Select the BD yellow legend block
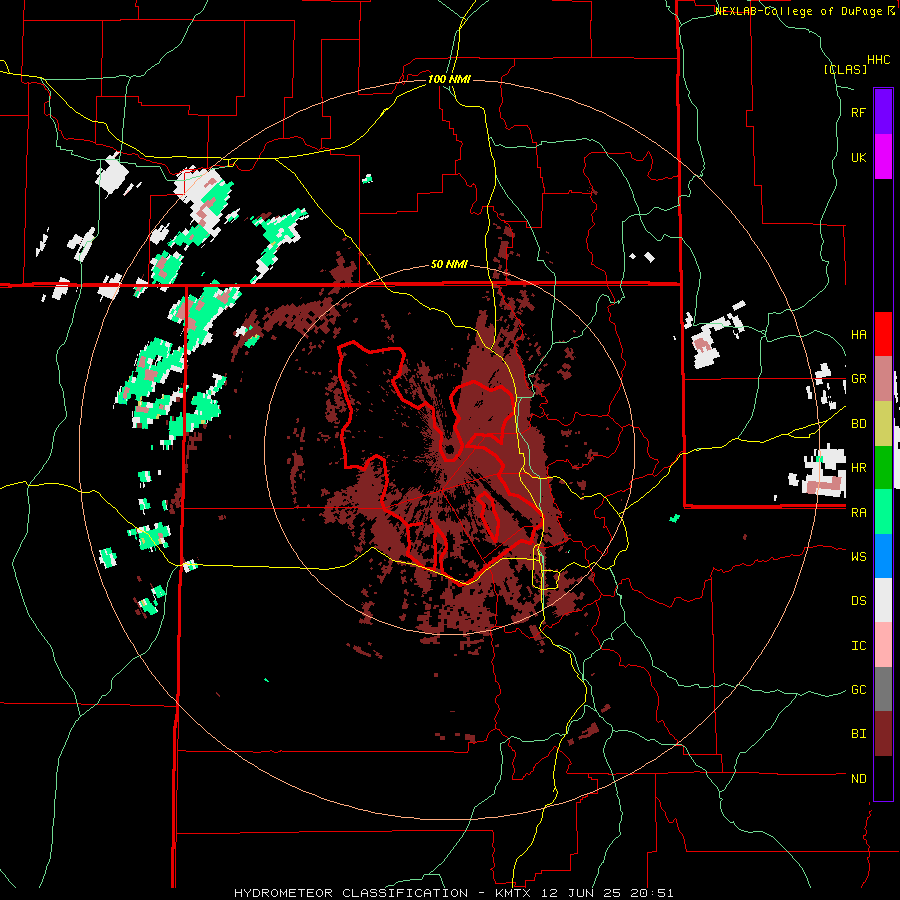This screenshot has height=900, width=900. coord(883,424)
